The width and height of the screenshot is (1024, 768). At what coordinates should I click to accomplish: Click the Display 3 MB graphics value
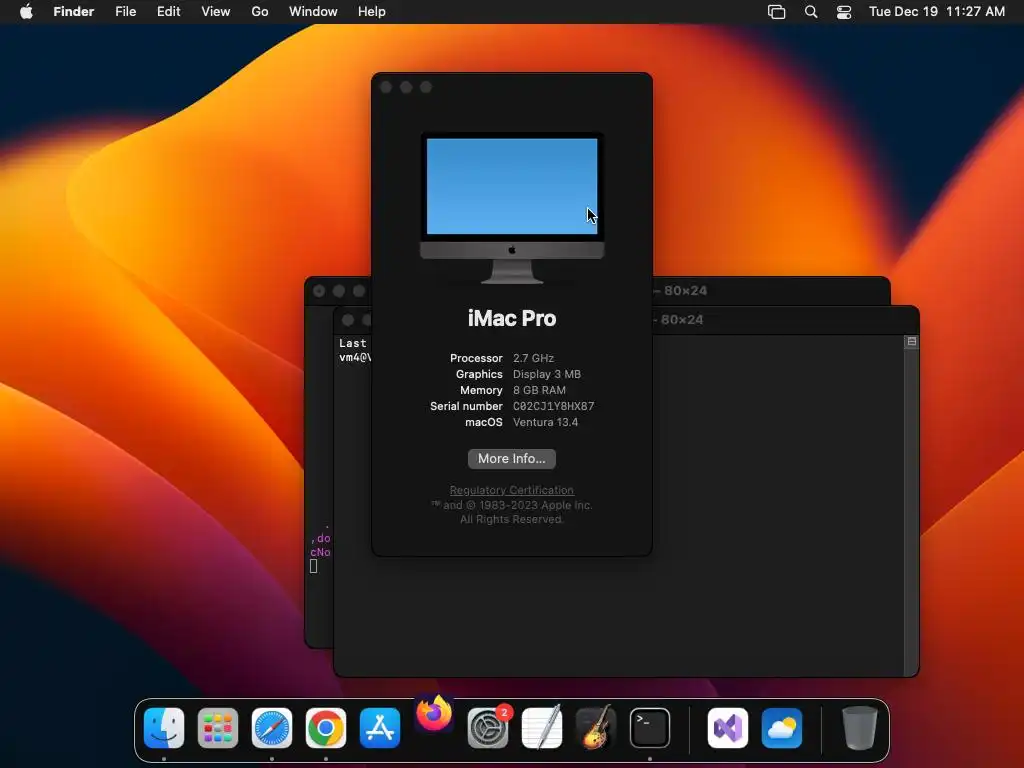(547, 374)
